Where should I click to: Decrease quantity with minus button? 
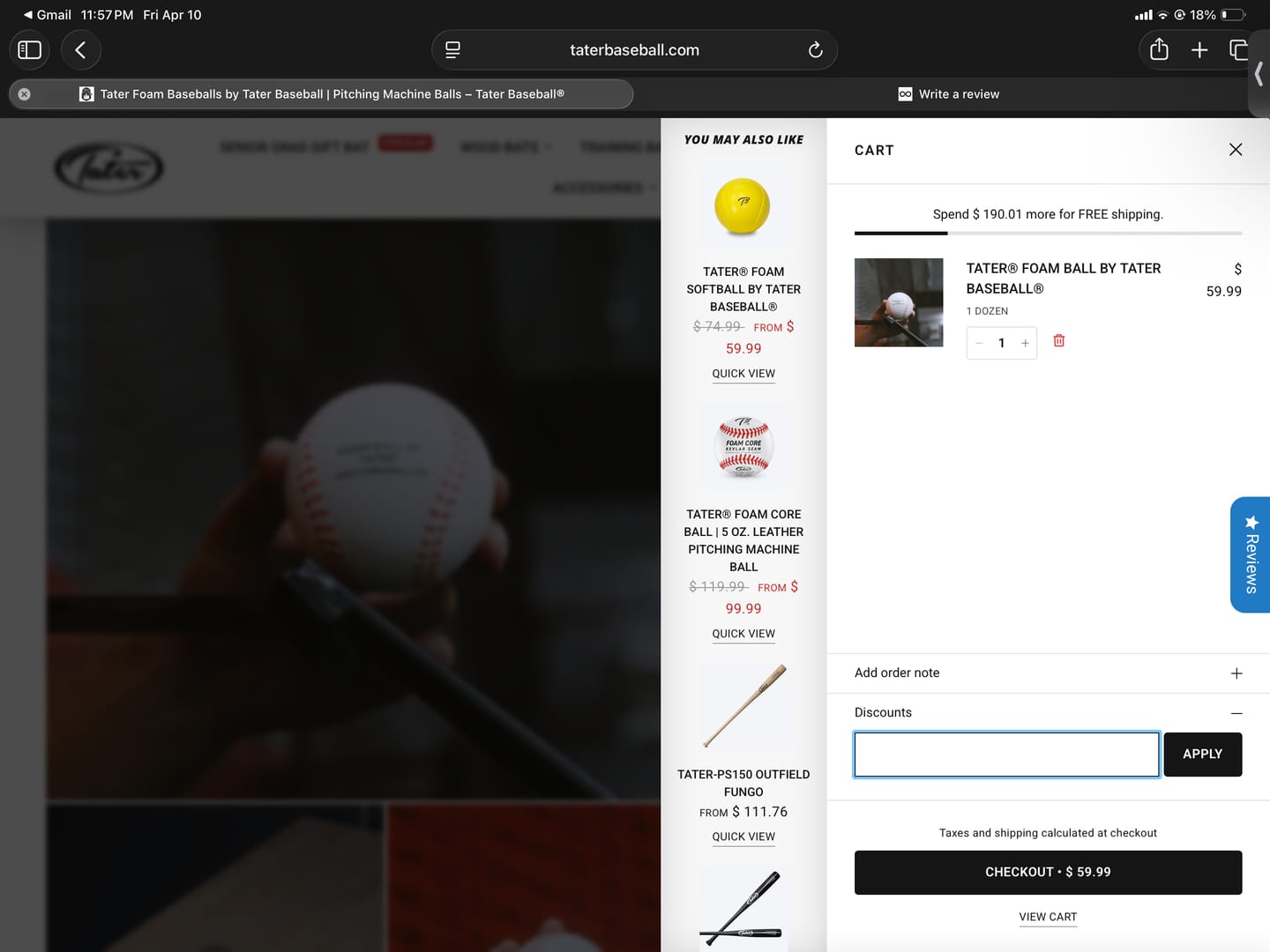979,343
